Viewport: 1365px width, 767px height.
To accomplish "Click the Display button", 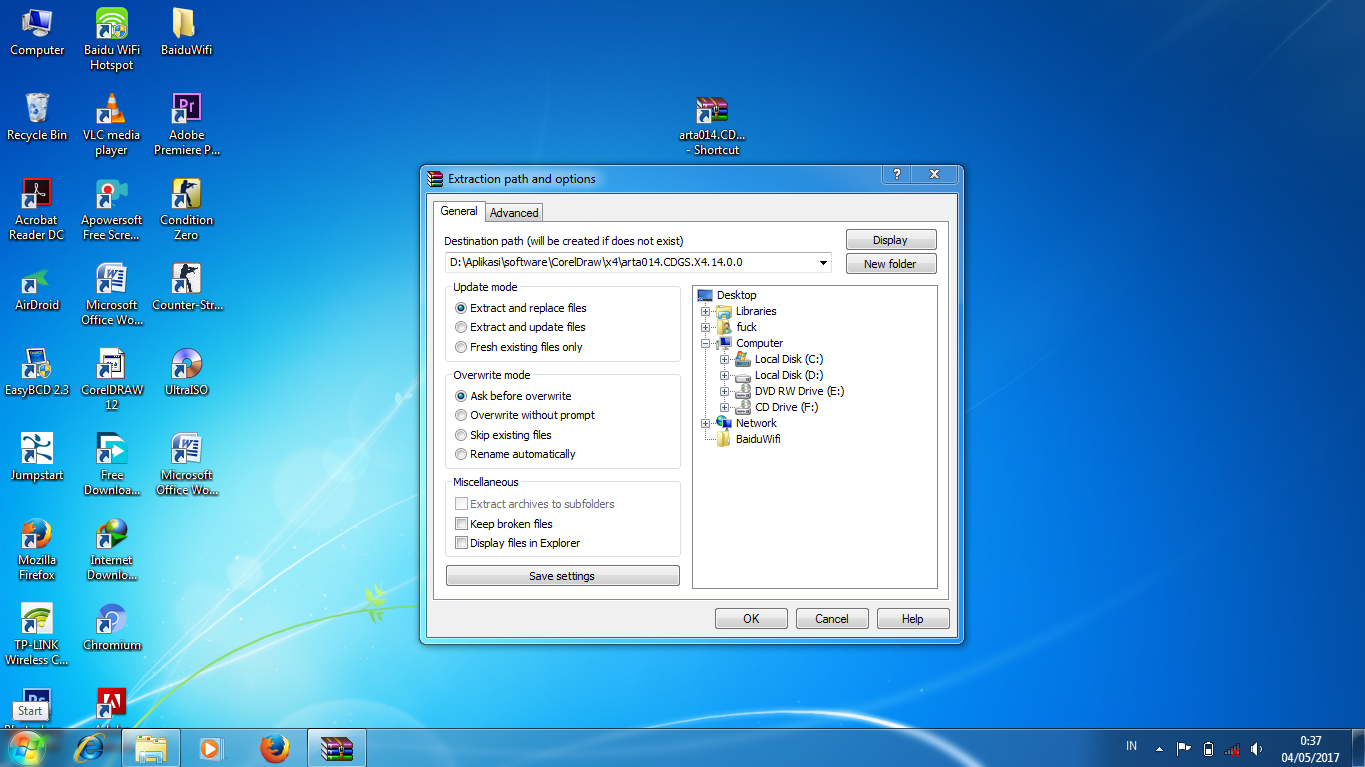I will click(x=891, y=240).
